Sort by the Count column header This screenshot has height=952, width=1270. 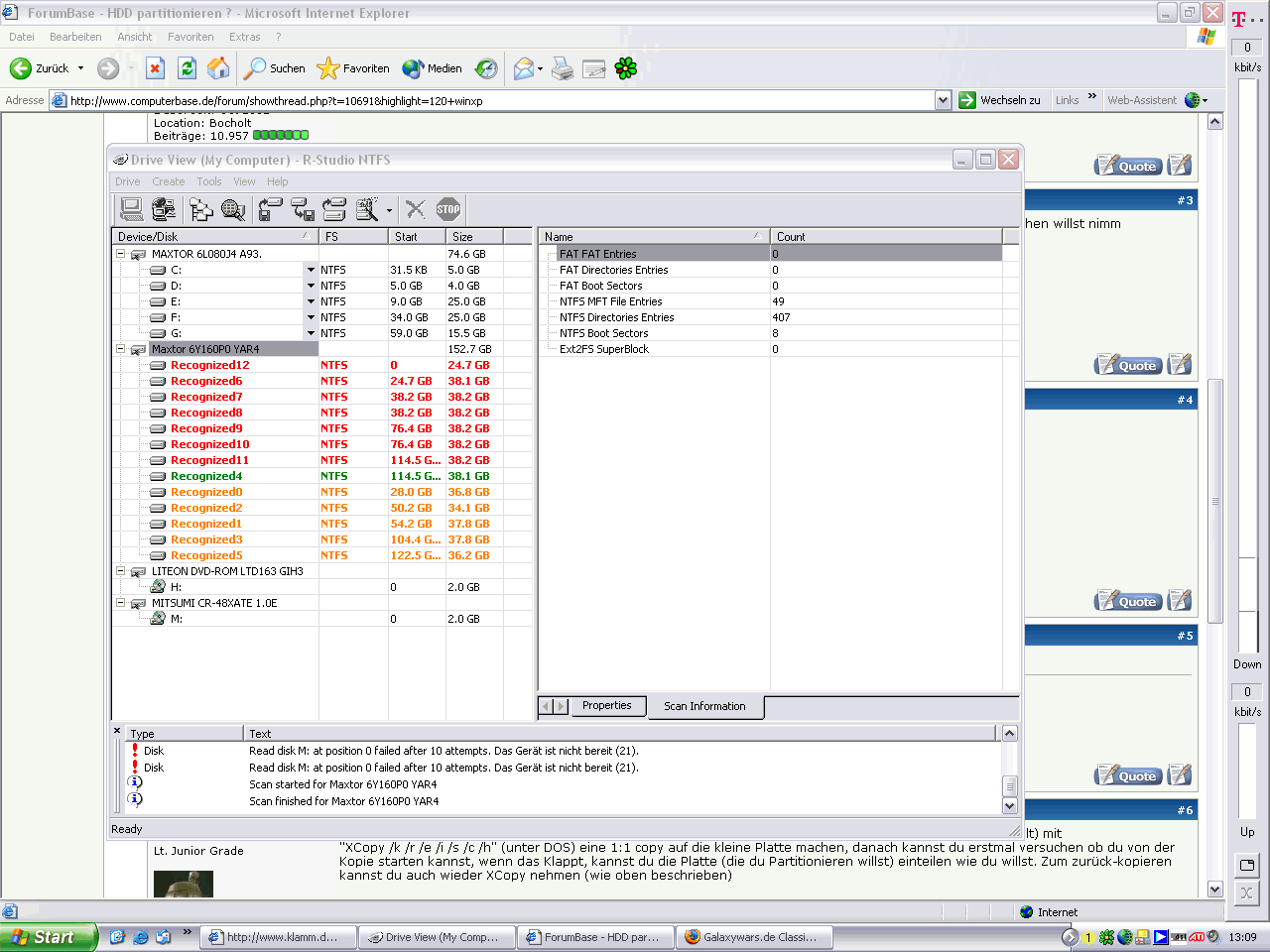tap(886, 237)
